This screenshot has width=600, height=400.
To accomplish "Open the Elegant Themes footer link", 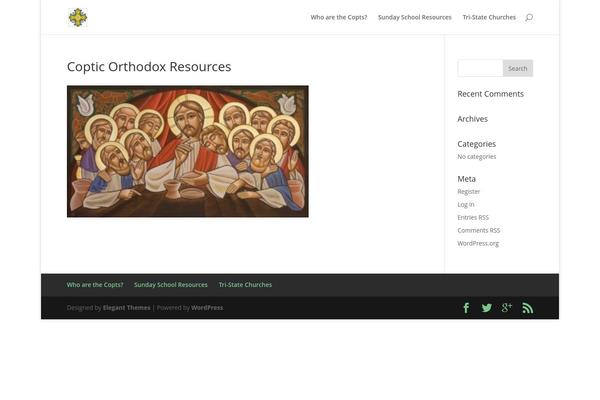I will [x=127, y=308].
